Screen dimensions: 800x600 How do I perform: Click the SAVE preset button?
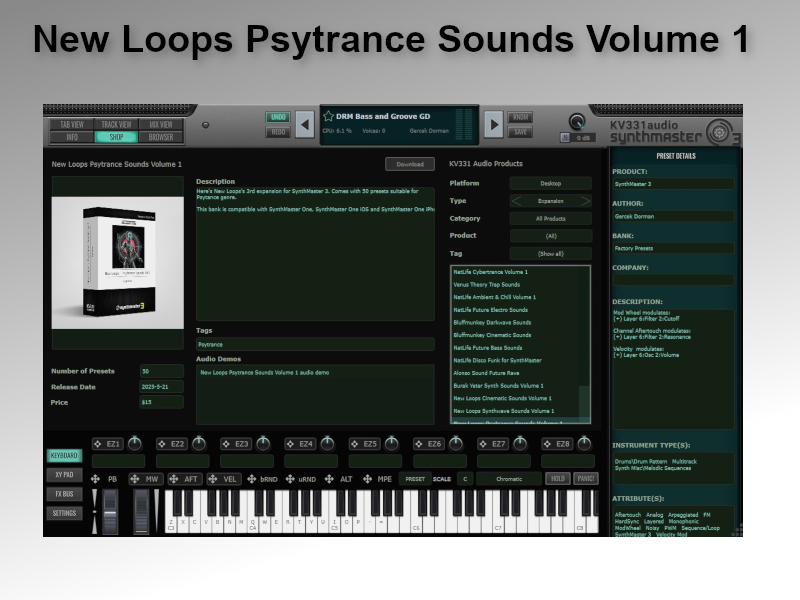[x=520, y=132]
